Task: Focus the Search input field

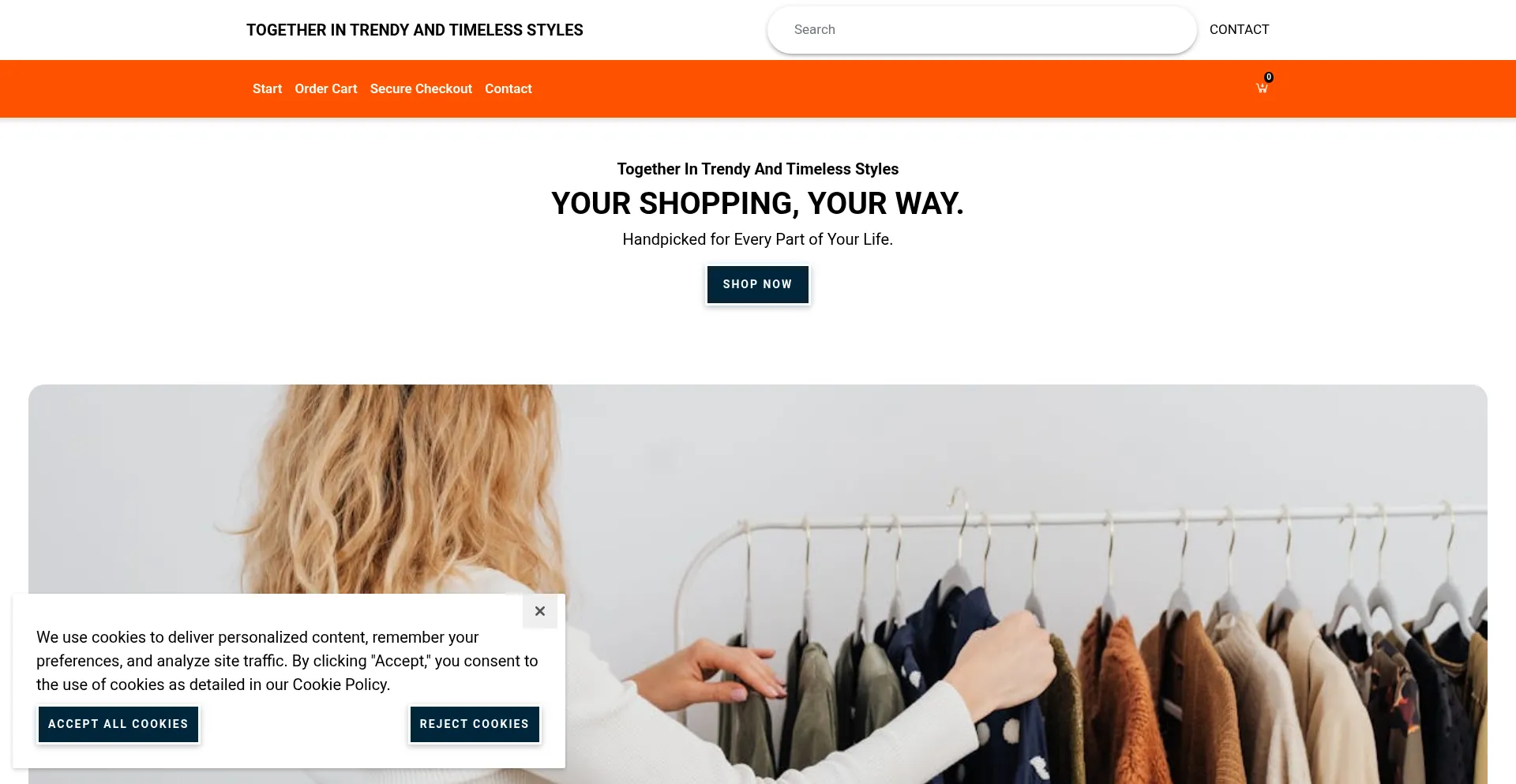Action: (981, 30)
